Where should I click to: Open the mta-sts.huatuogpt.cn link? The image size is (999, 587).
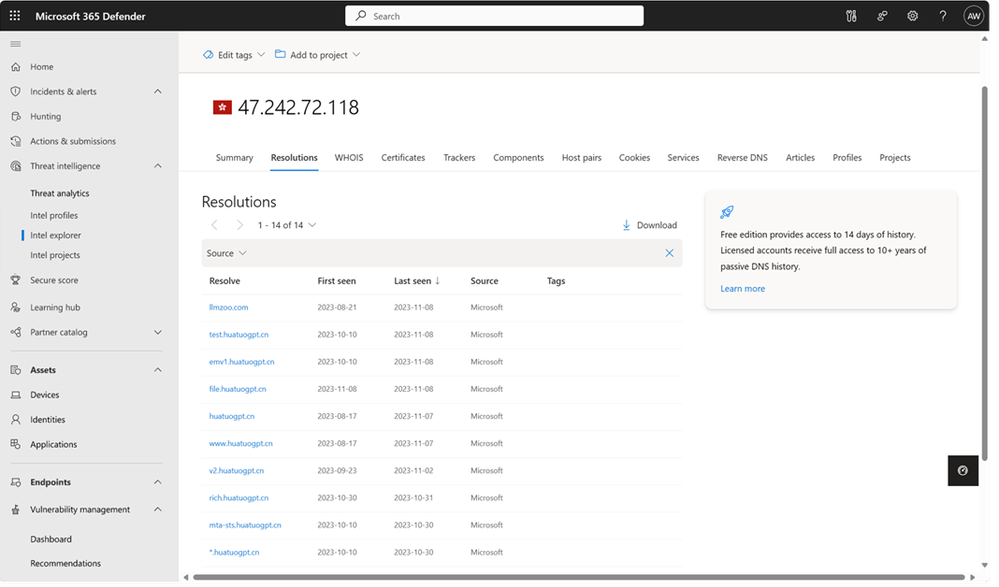(x=245, y=526)
